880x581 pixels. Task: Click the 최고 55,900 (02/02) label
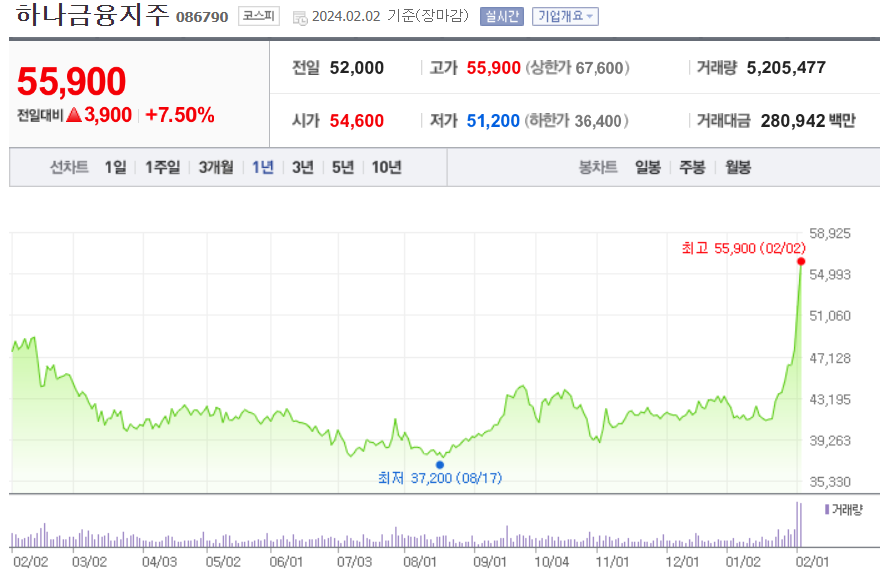click(744, 248)
